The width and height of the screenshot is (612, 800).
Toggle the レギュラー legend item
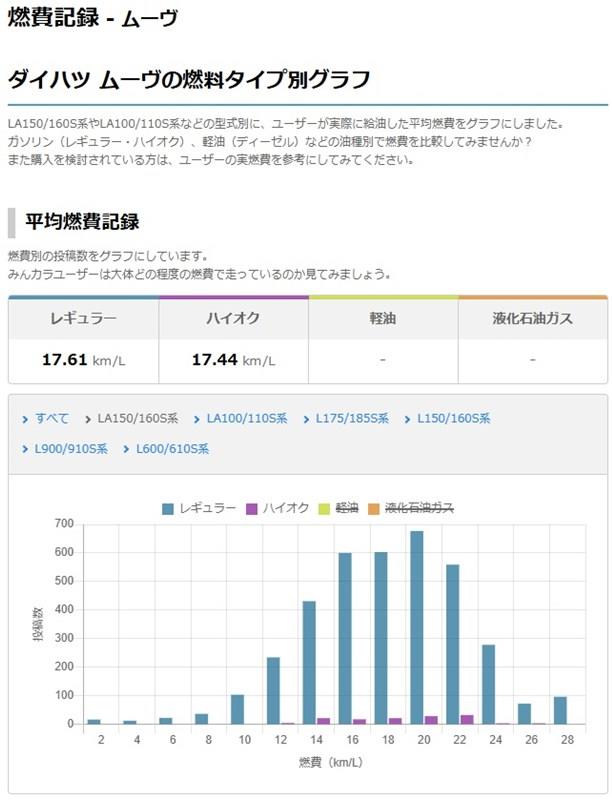point(199,508)
